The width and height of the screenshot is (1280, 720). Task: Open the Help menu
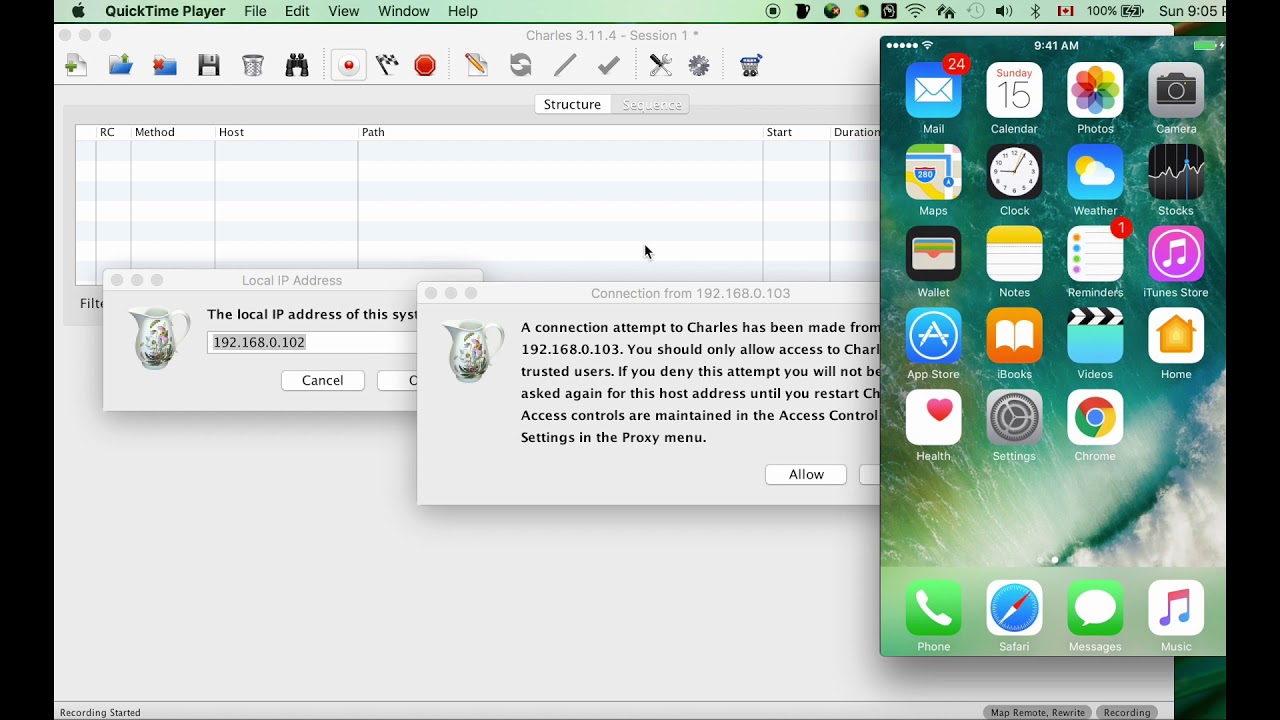coord(462,11)
